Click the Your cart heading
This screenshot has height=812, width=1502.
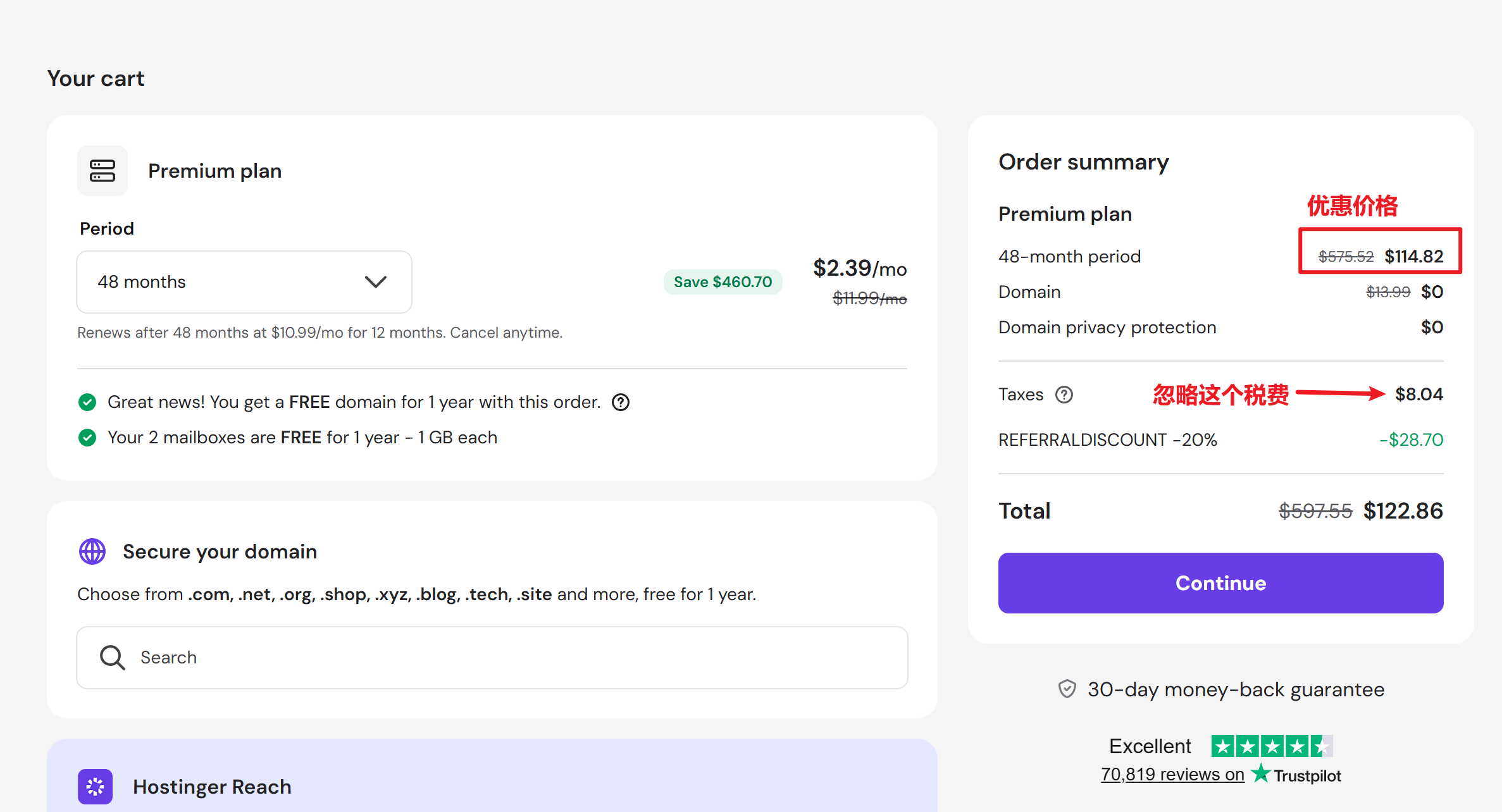coord(96,78)
